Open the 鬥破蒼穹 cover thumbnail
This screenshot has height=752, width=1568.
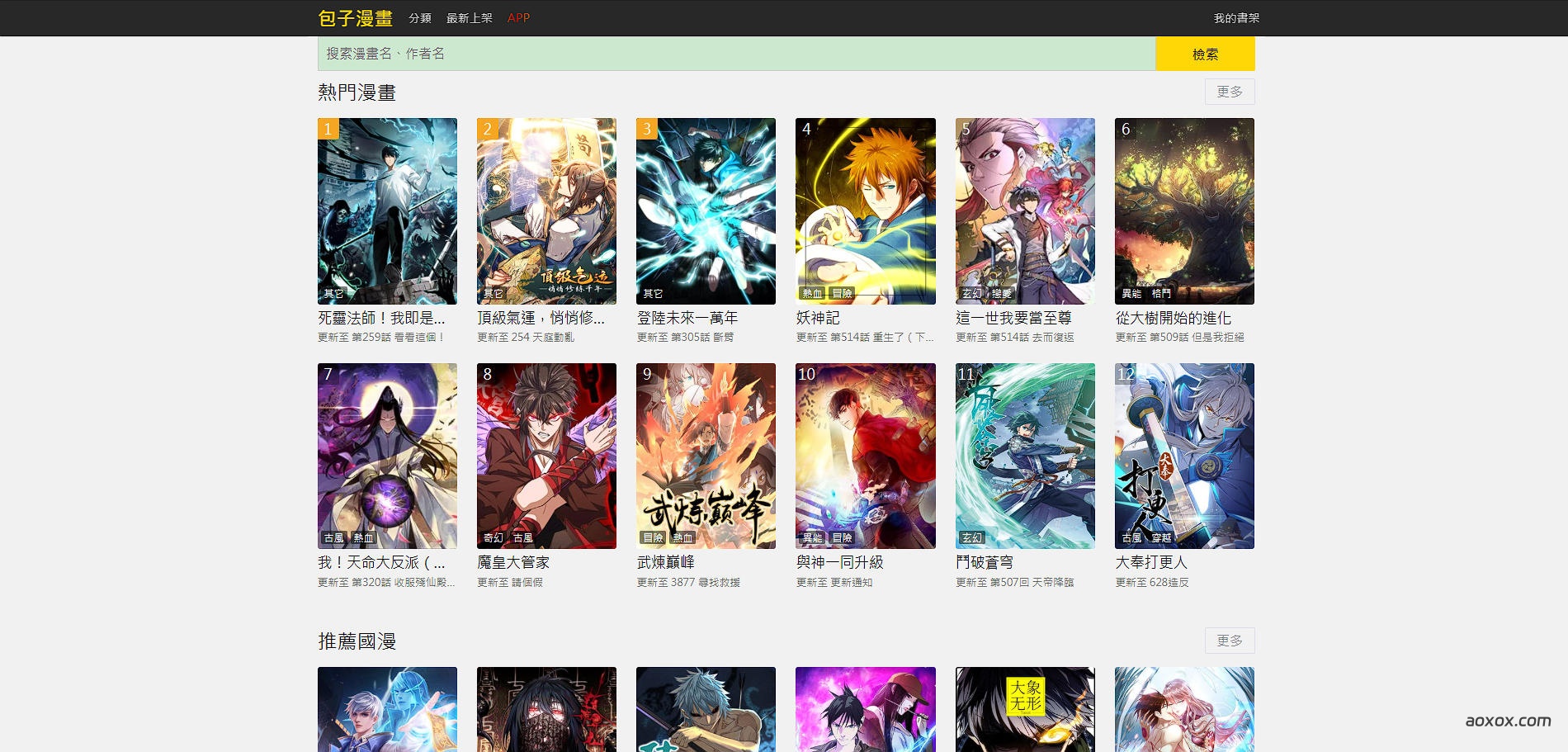coord(1025,456)
